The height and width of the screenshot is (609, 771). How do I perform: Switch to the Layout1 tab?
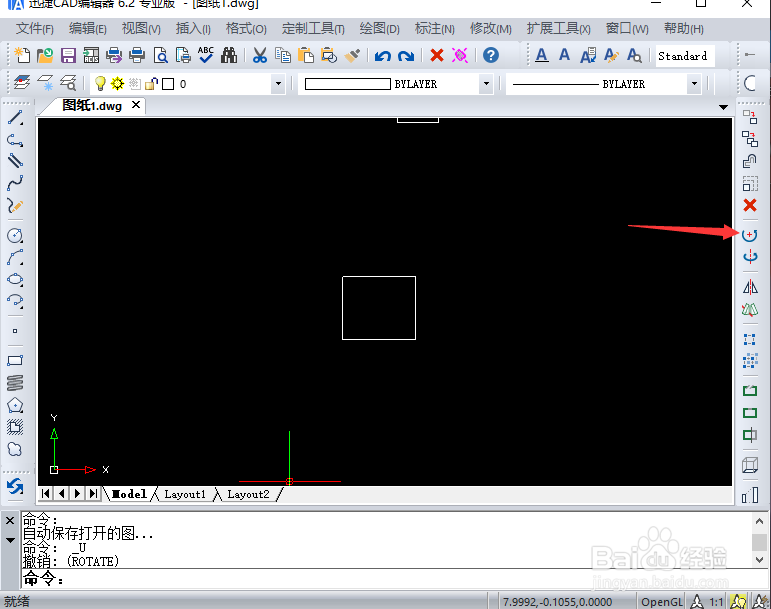point(185,494)
